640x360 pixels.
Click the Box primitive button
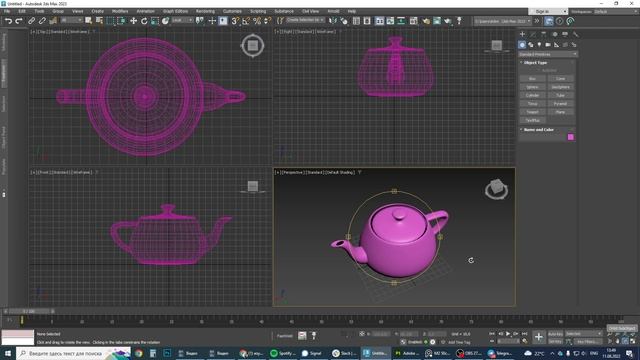click(533, 79)
